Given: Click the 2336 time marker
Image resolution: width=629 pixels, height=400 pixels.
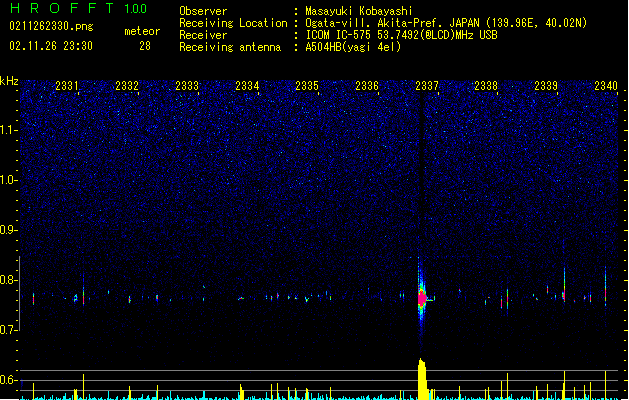Looking at the screenshot, I should [x=367, y=86].
